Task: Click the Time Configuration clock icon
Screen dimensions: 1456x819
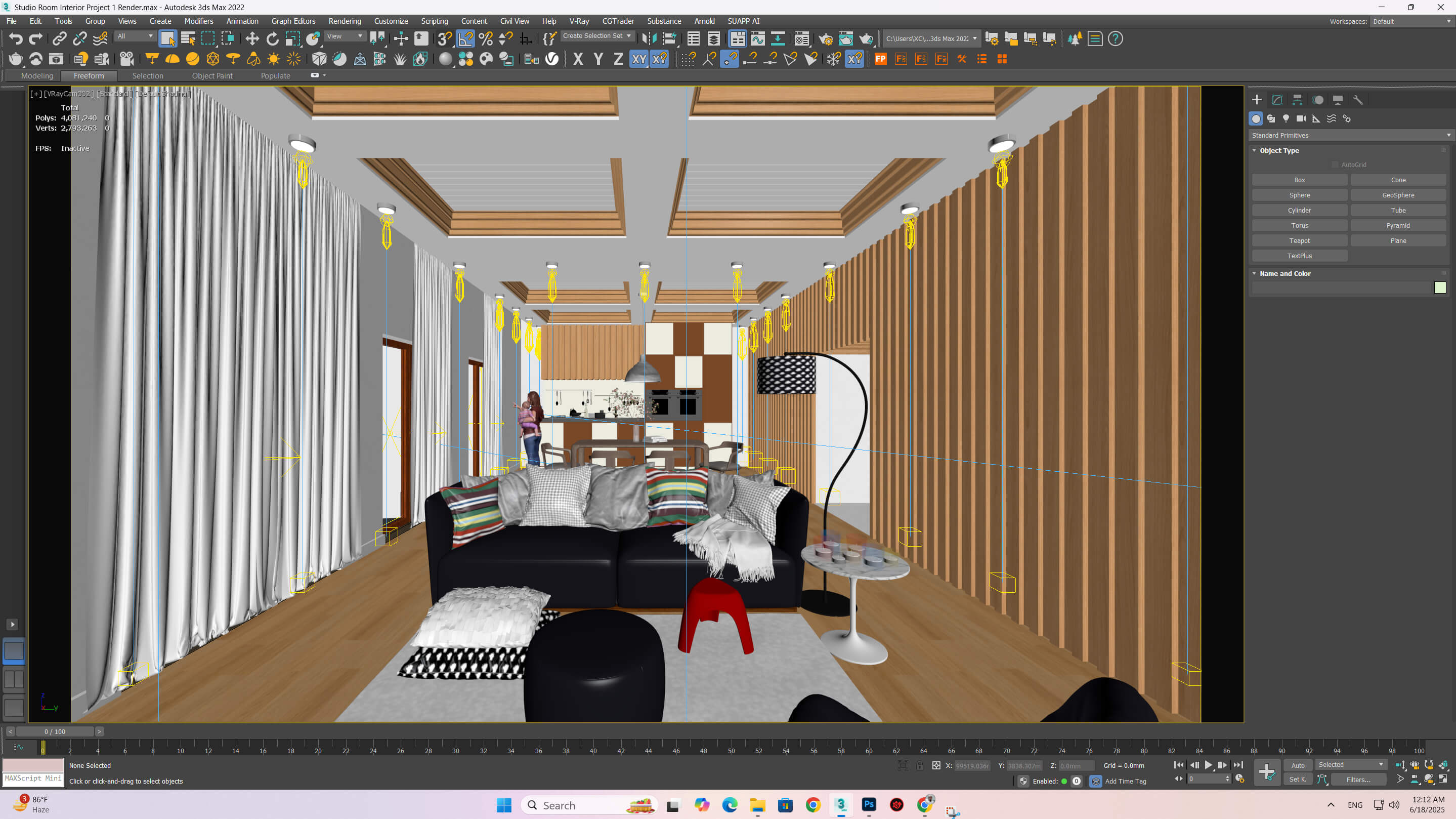Action: (1240, 780)
